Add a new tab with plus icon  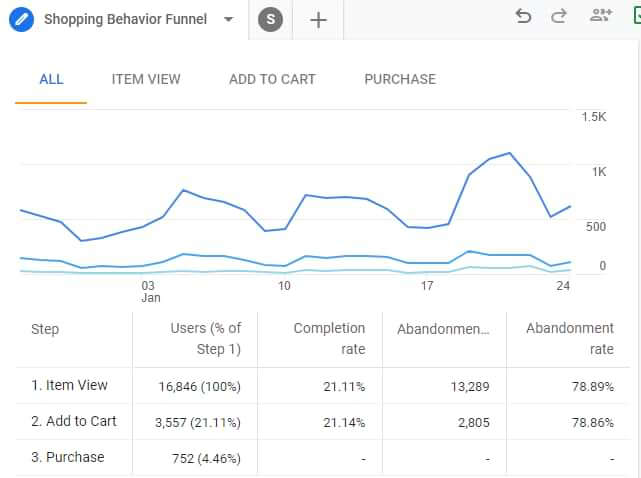click(318, 20)
